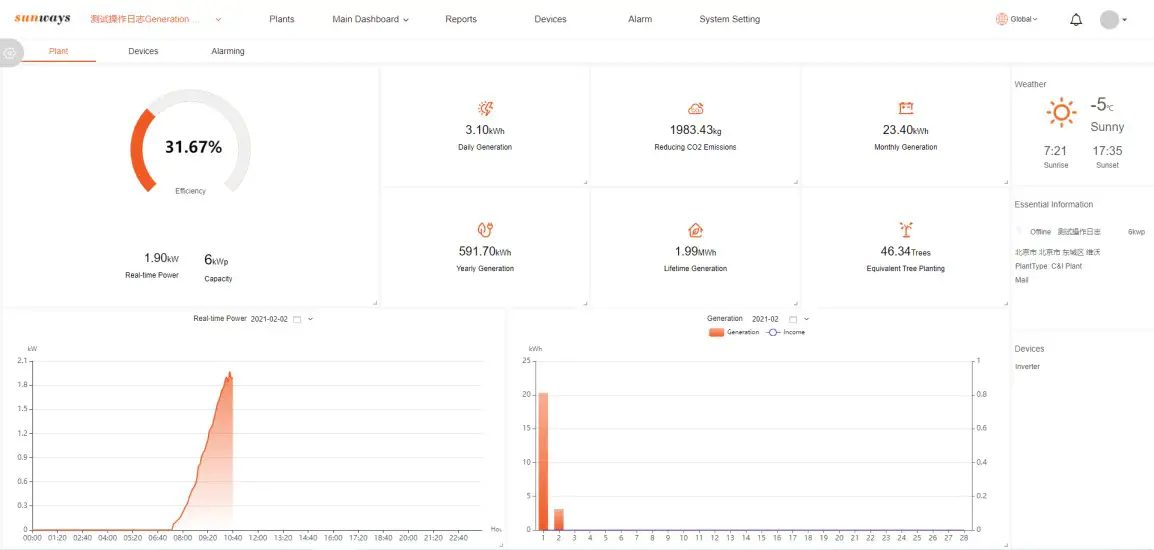Viewport: 1154px width, 550px height.
Task: Expand the Real-time Power chart dropdown arrow
Action: (x=310, y=320)
